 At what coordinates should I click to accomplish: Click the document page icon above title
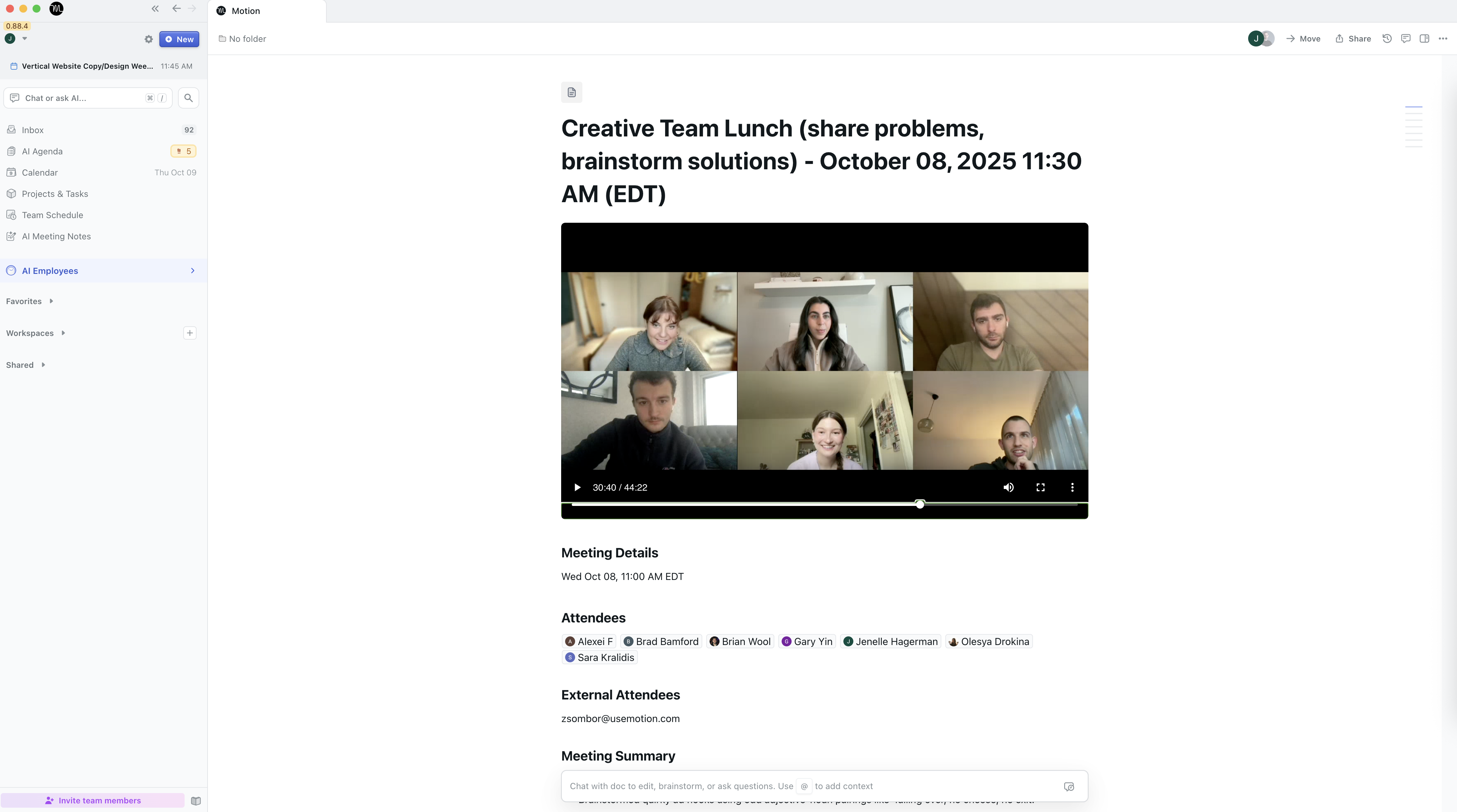[x=571, y=92]
